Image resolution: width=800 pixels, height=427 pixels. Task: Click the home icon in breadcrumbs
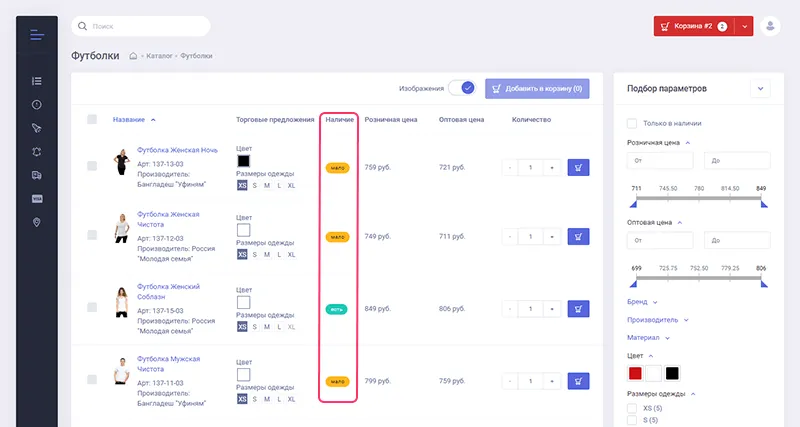tap(133, 56)
